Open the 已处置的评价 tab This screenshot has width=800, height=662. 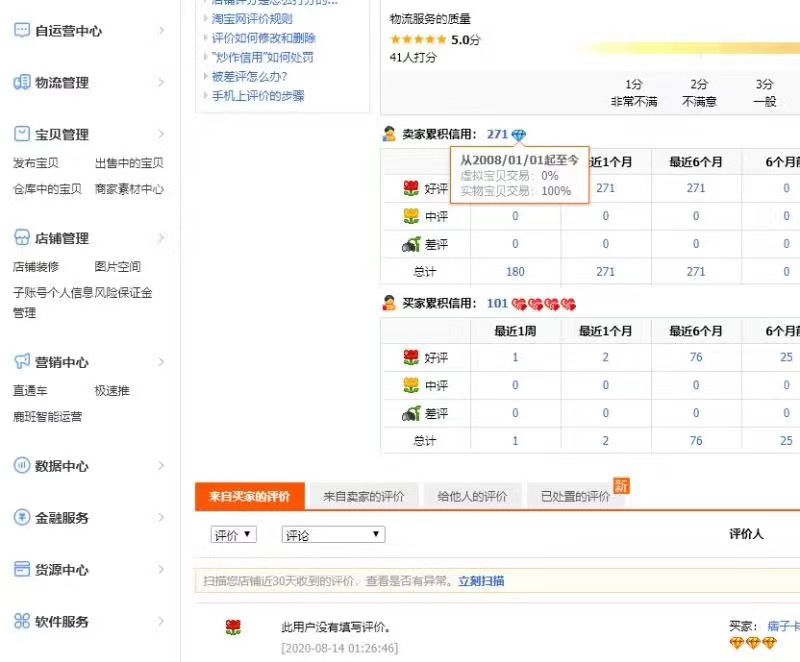576,496
